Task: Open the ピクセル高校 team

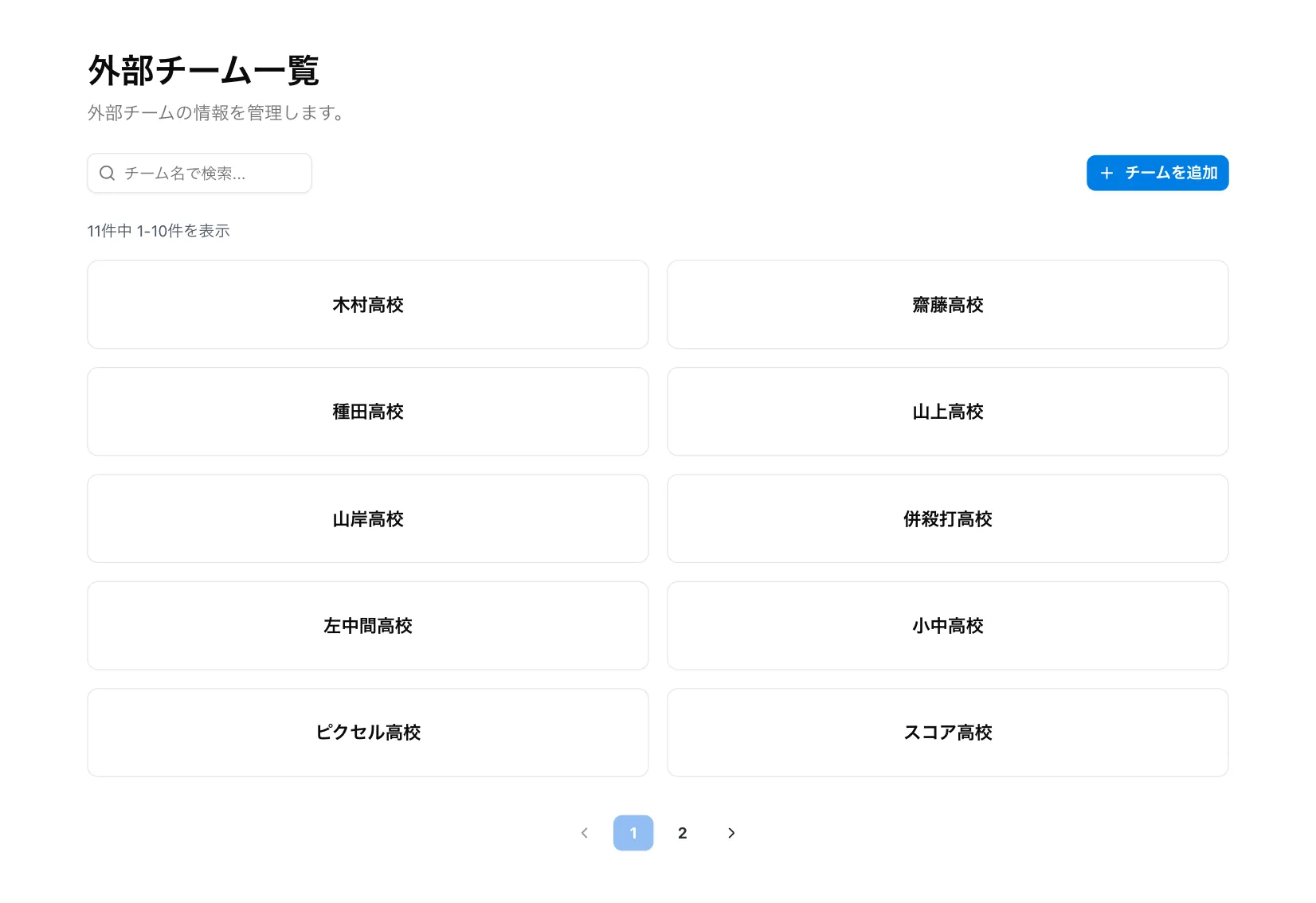Action: 367,733
